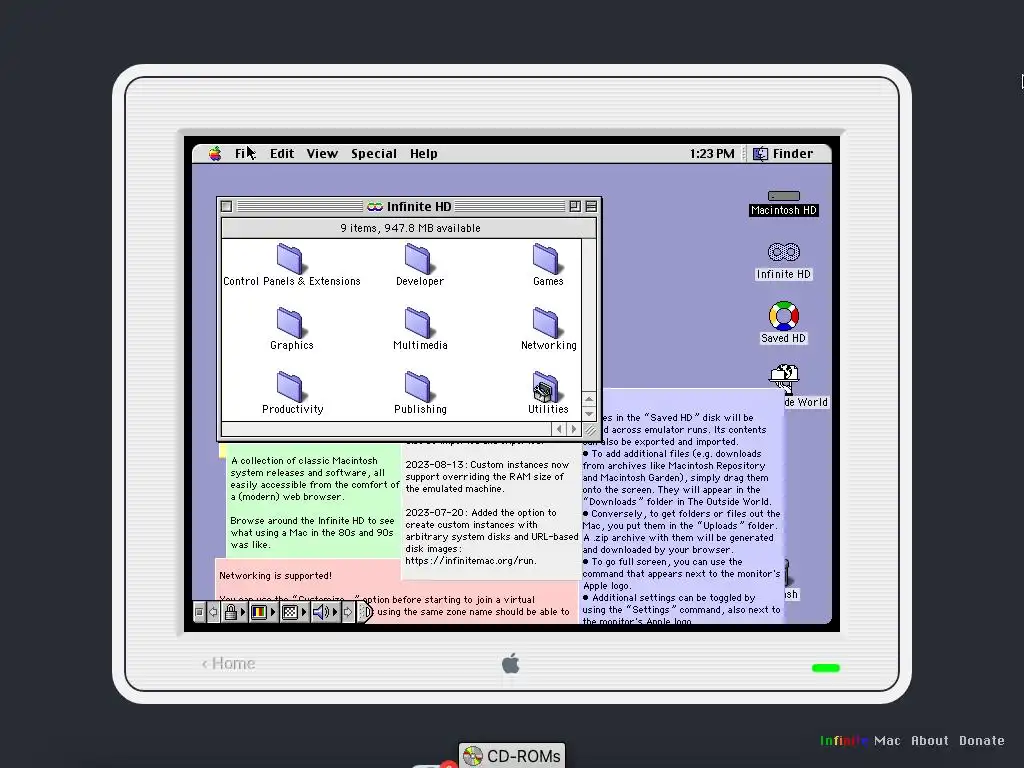Click horizontal scrollbar left arrow
The width and height of the screenshot is (1024, 768).
(559, 429)
